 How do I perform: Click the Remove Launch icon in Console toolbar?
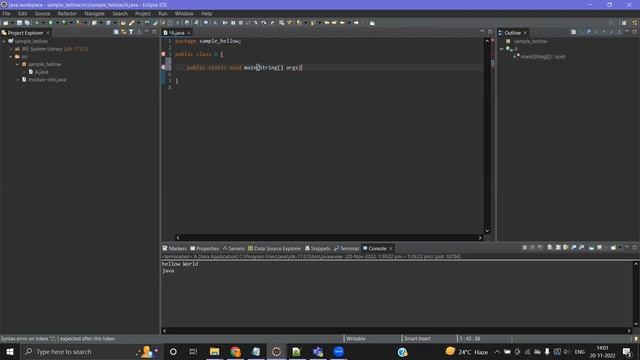click(533, 247)
